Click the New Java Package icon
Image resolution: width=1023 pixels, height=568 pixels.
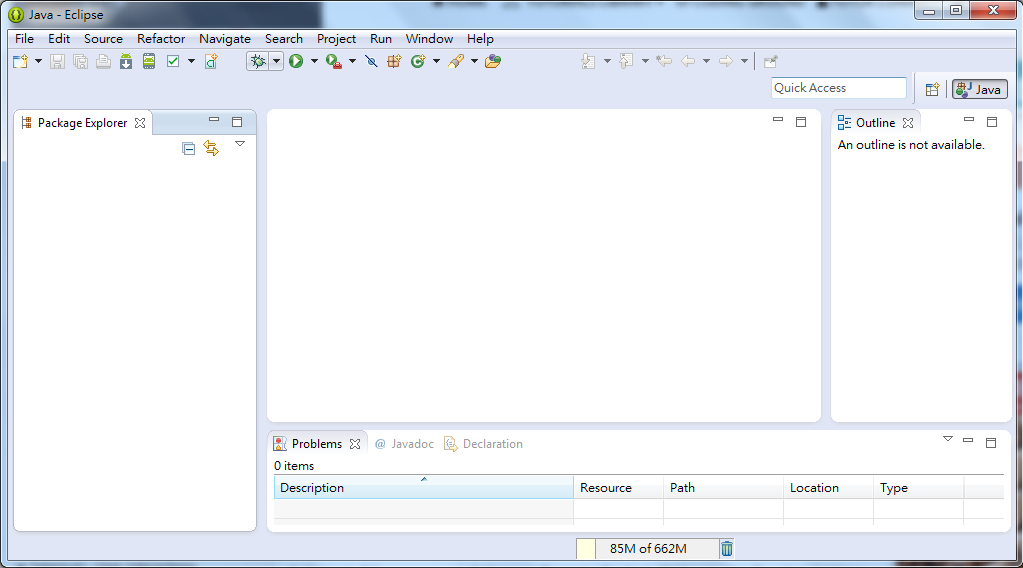[394, 61]
